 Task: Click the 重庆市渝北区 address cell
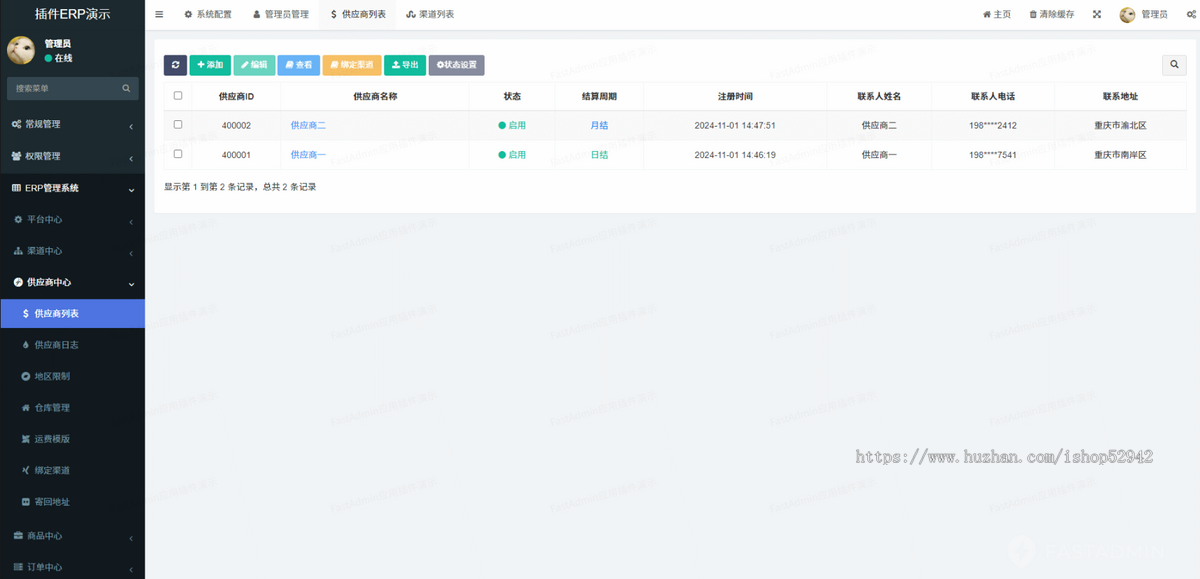[x=1120, y=126]
